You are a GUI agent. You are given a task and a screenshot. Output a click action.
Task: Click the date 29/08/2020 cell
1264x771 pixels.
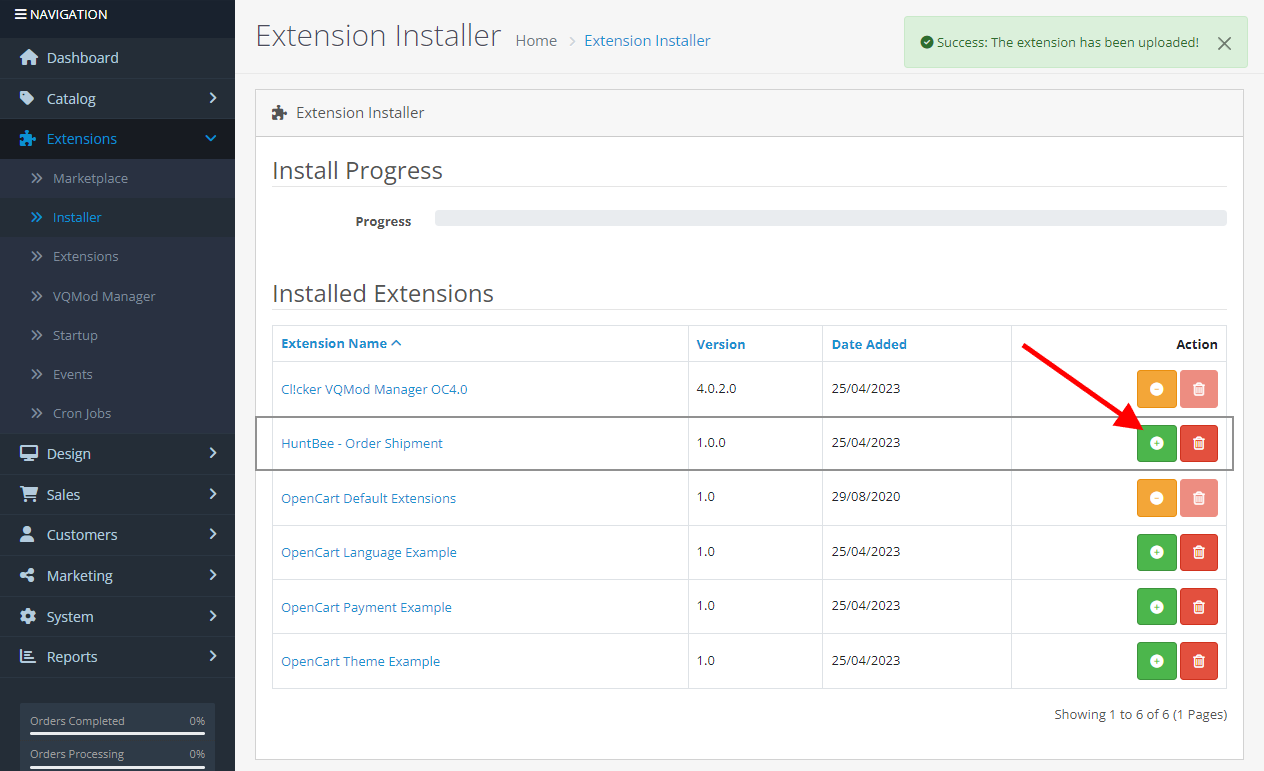[x=917, y=498]
